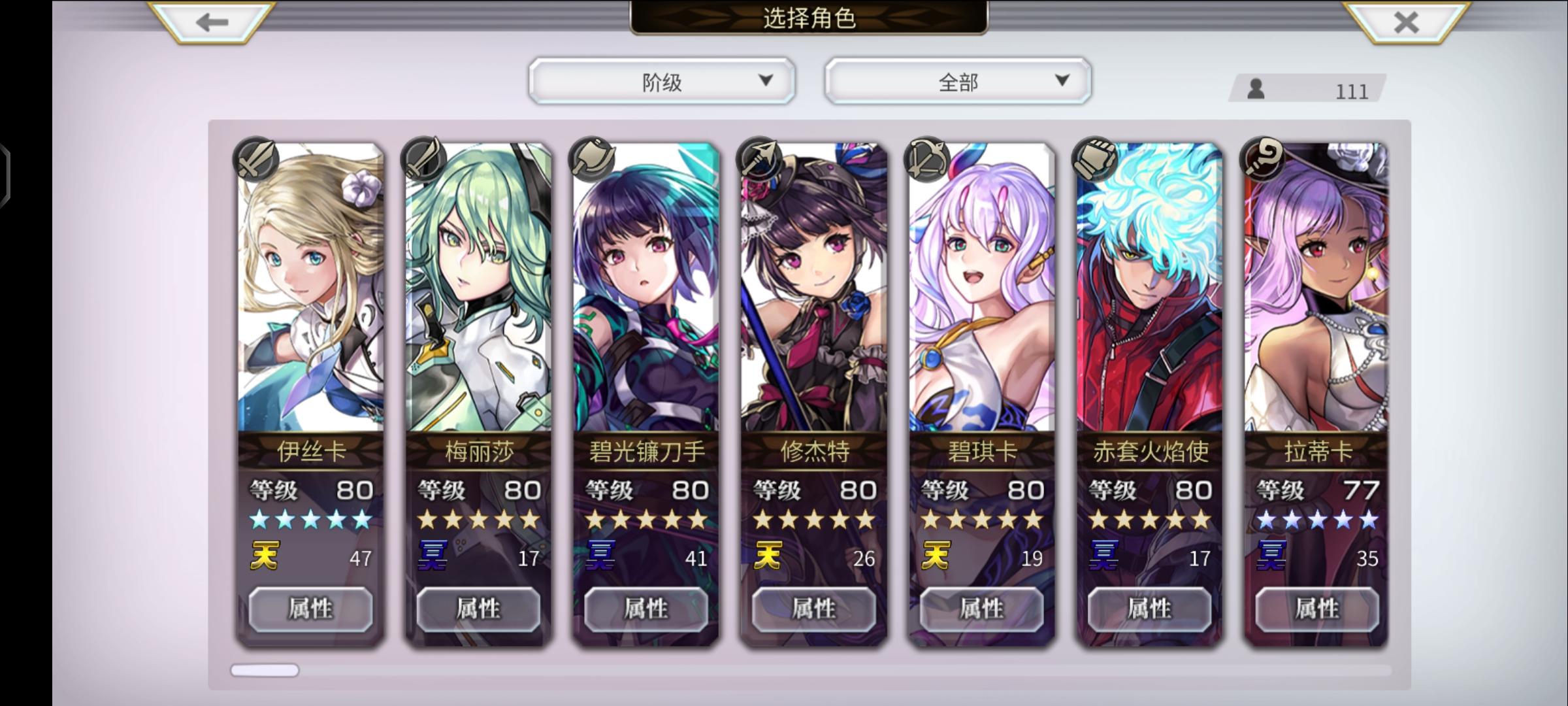Click the sword weapon icon on 伊丝卡

[255, 159]
